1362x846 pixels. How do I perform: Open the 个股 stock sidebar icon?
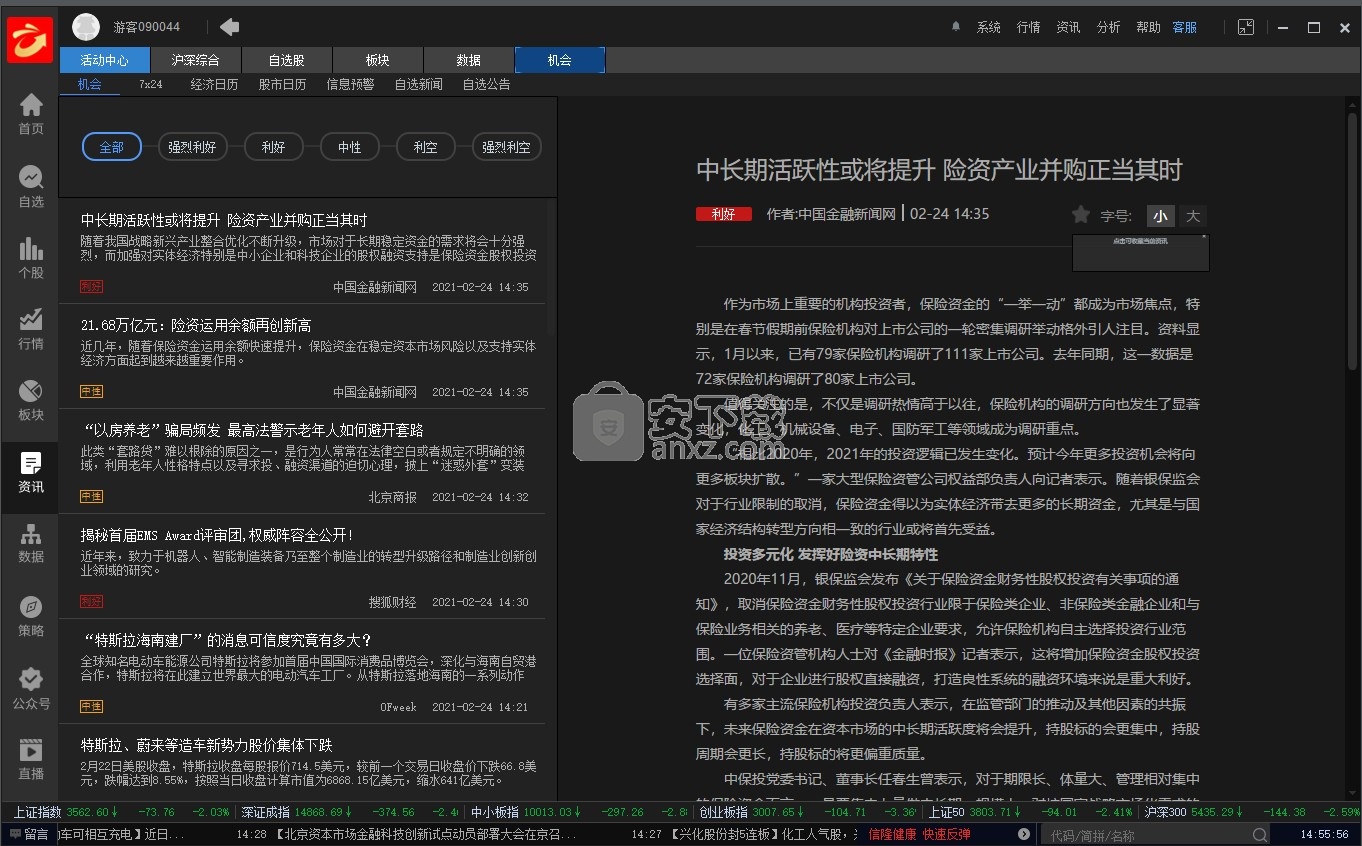point(31,257)
